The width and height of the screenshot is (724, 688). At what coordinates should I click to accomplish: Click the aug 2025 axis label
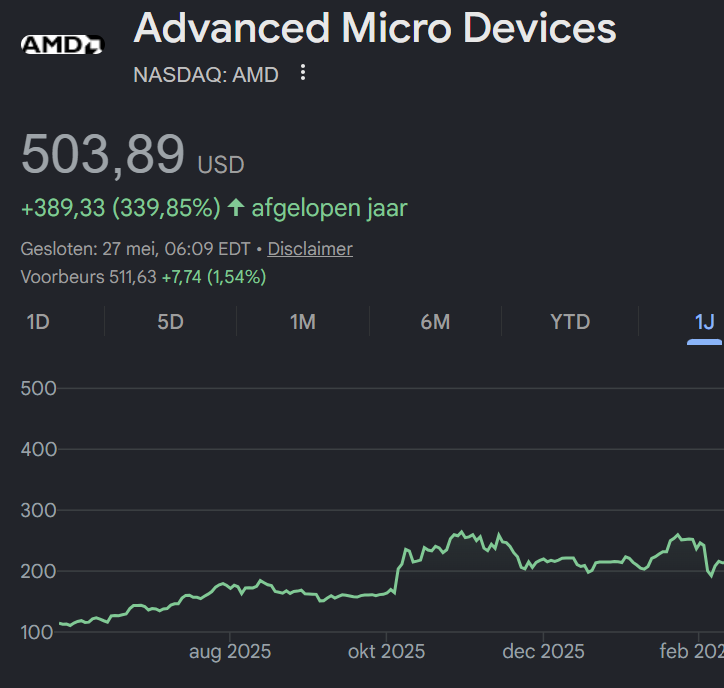coord(230,652)
